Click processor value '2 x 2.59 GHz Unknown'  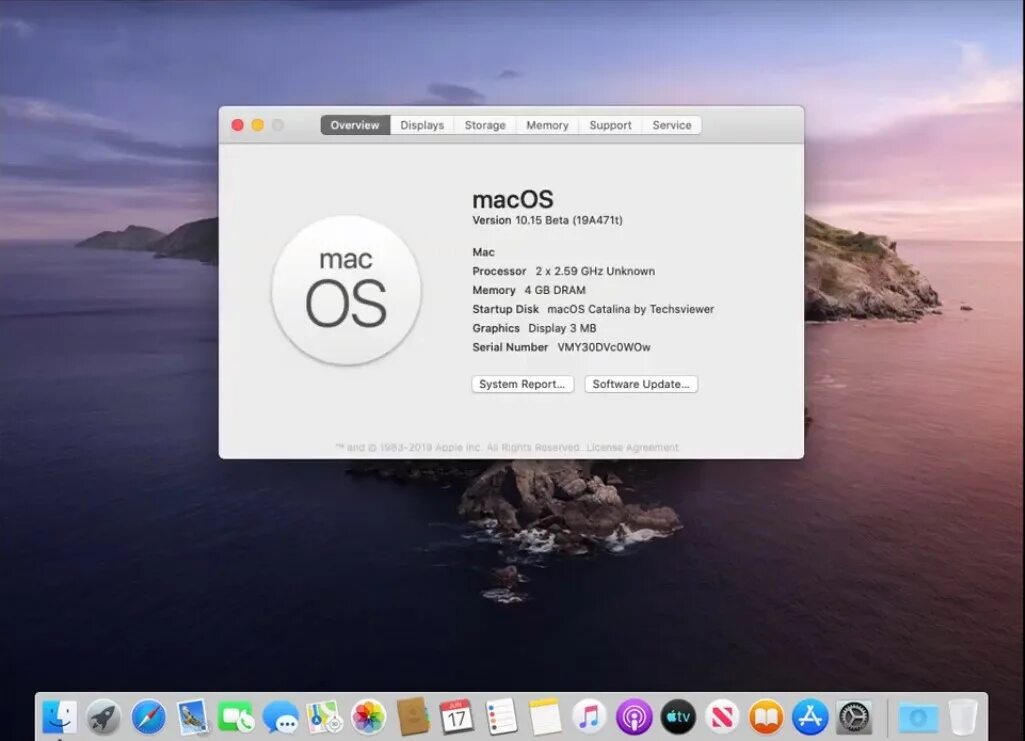[595, 271]
